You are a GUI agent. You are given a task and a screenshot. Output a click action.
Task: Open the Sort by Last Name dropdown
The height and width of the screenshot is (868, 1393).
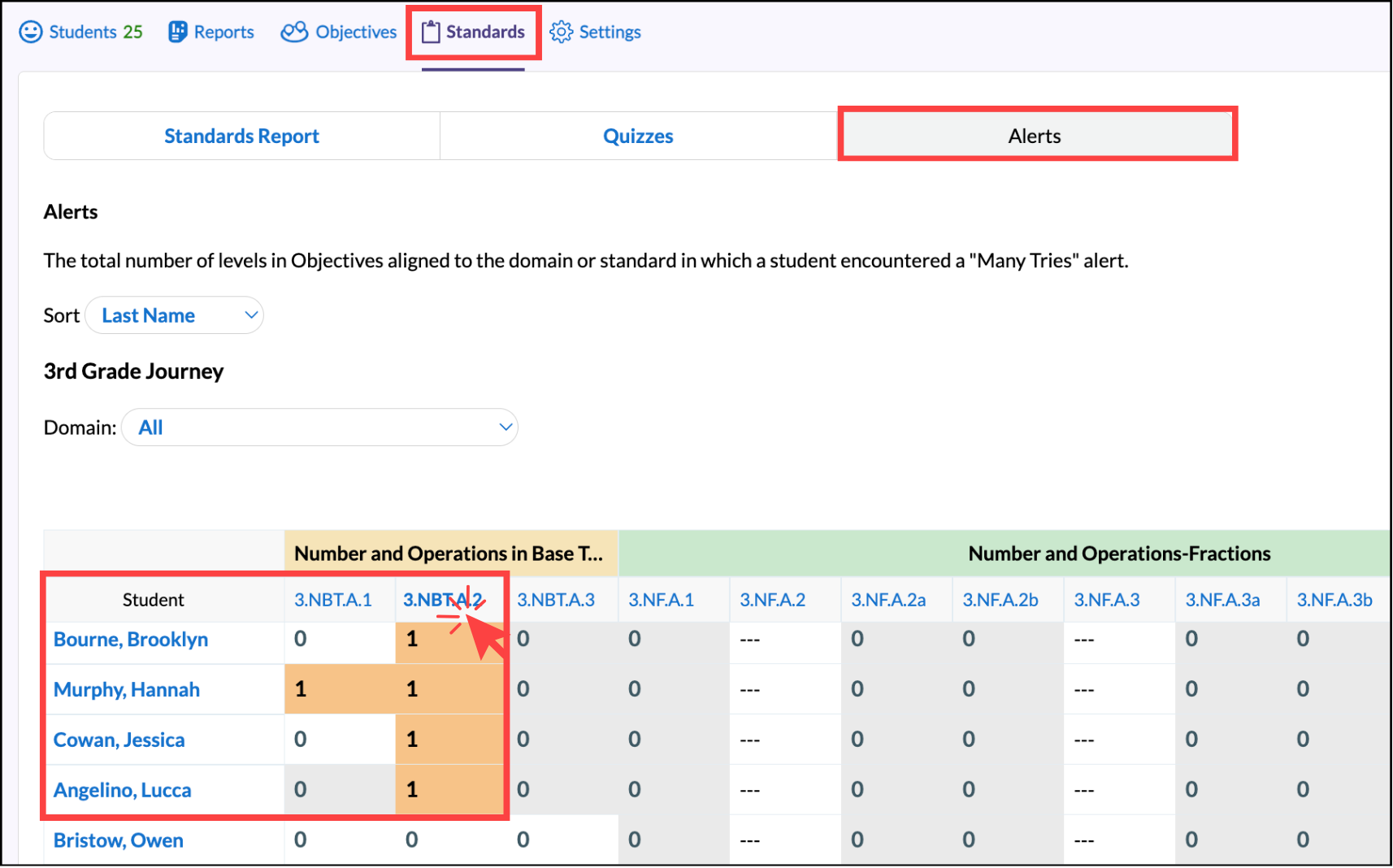coord(175,315)
